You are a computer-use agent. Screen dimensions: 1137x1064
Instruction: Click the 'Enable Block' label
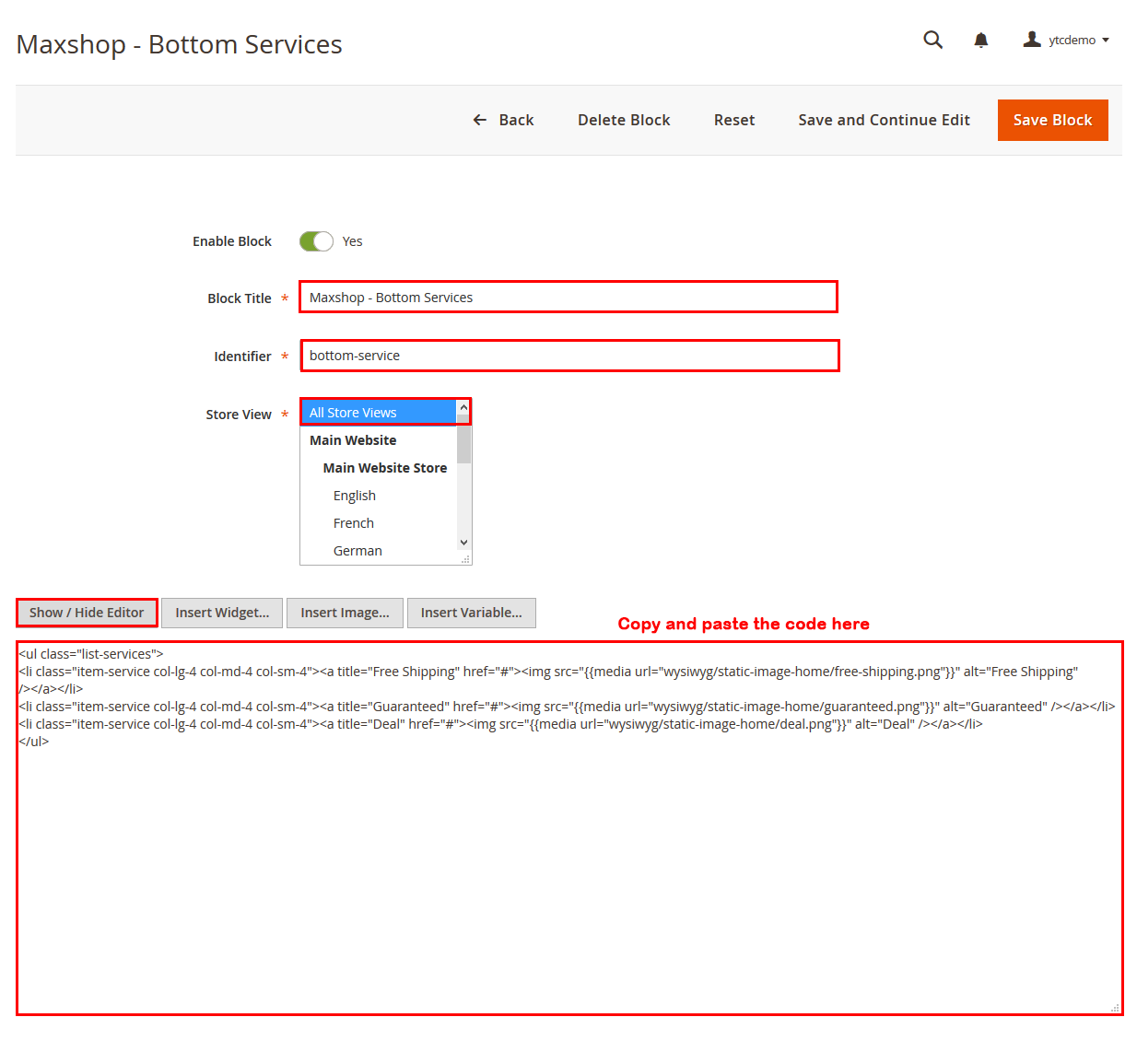pyautogui.click(x=232, y=241)
